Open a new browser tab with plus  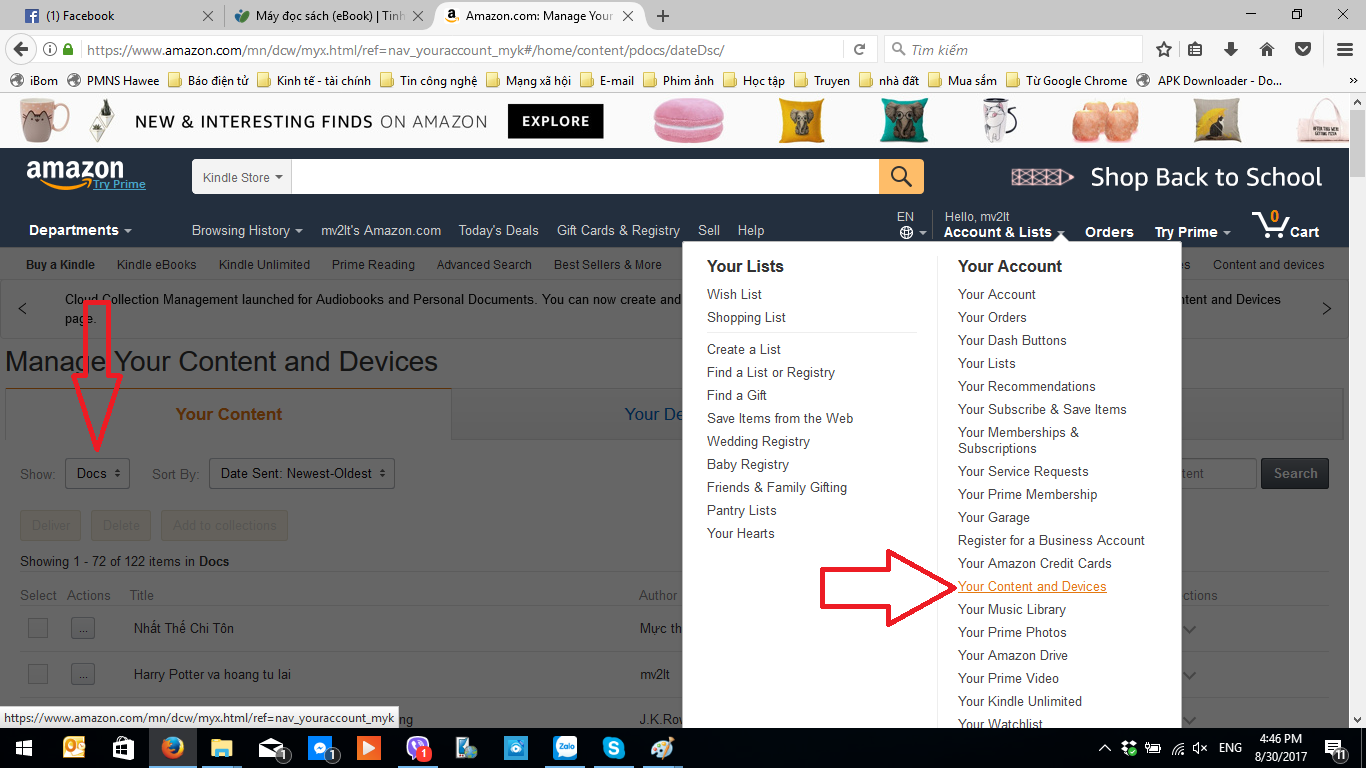[x=663, y=16]
